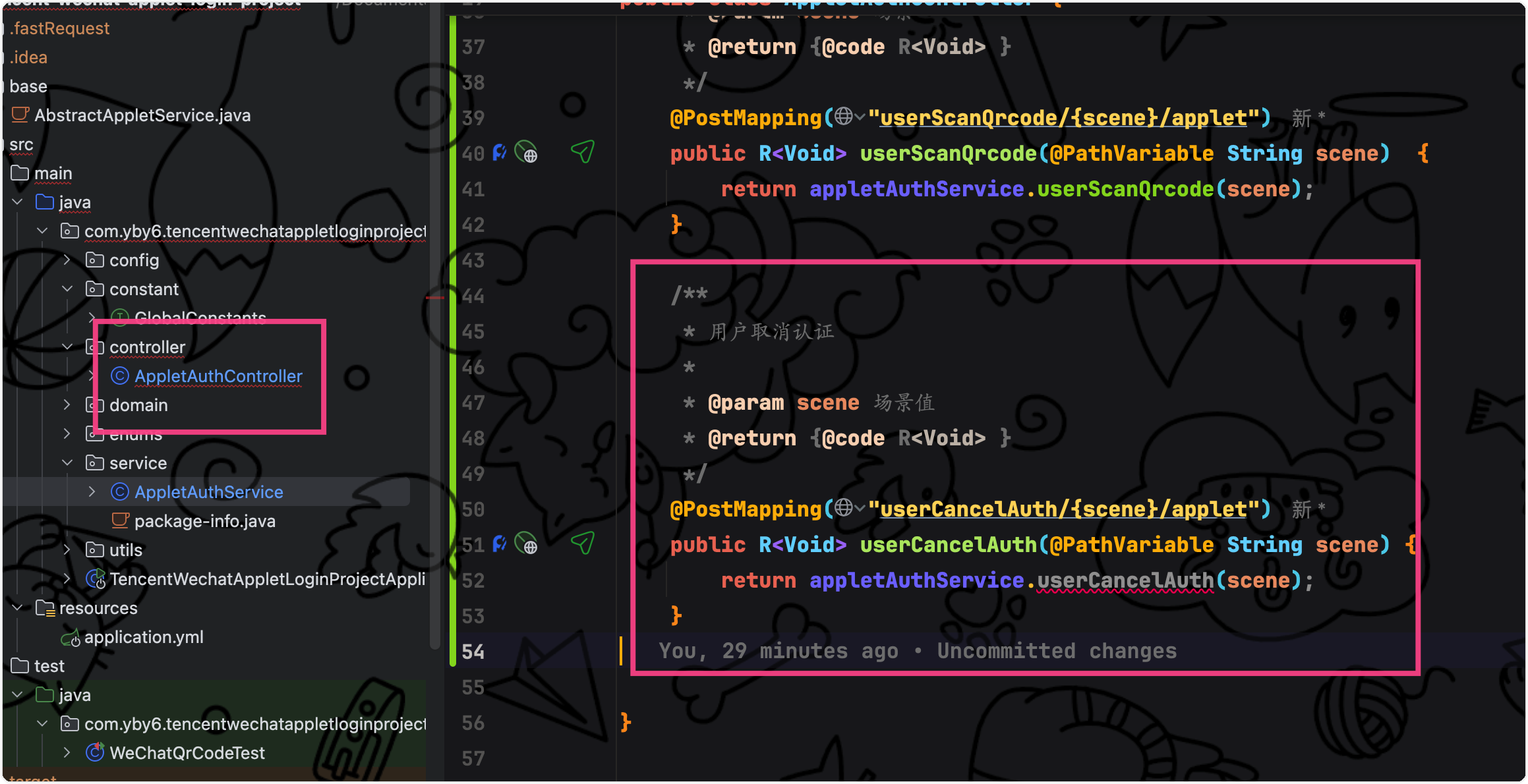Click the green send-request gutter icon on line 40
Image resolution: width=1528 pixels, height=784 pixels.
click(583, 152)
